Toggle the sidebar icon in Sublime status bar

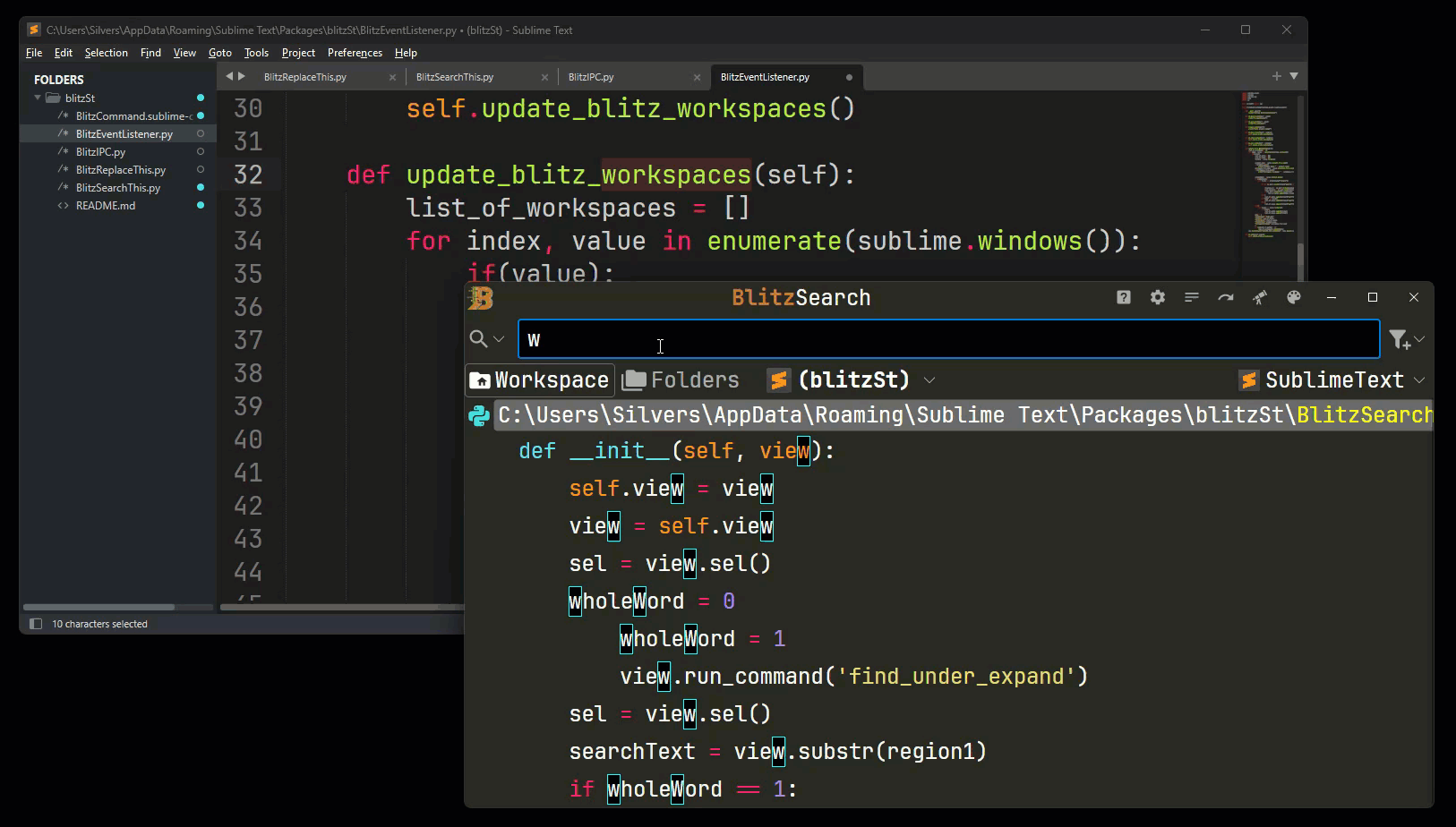click(36, 624)
